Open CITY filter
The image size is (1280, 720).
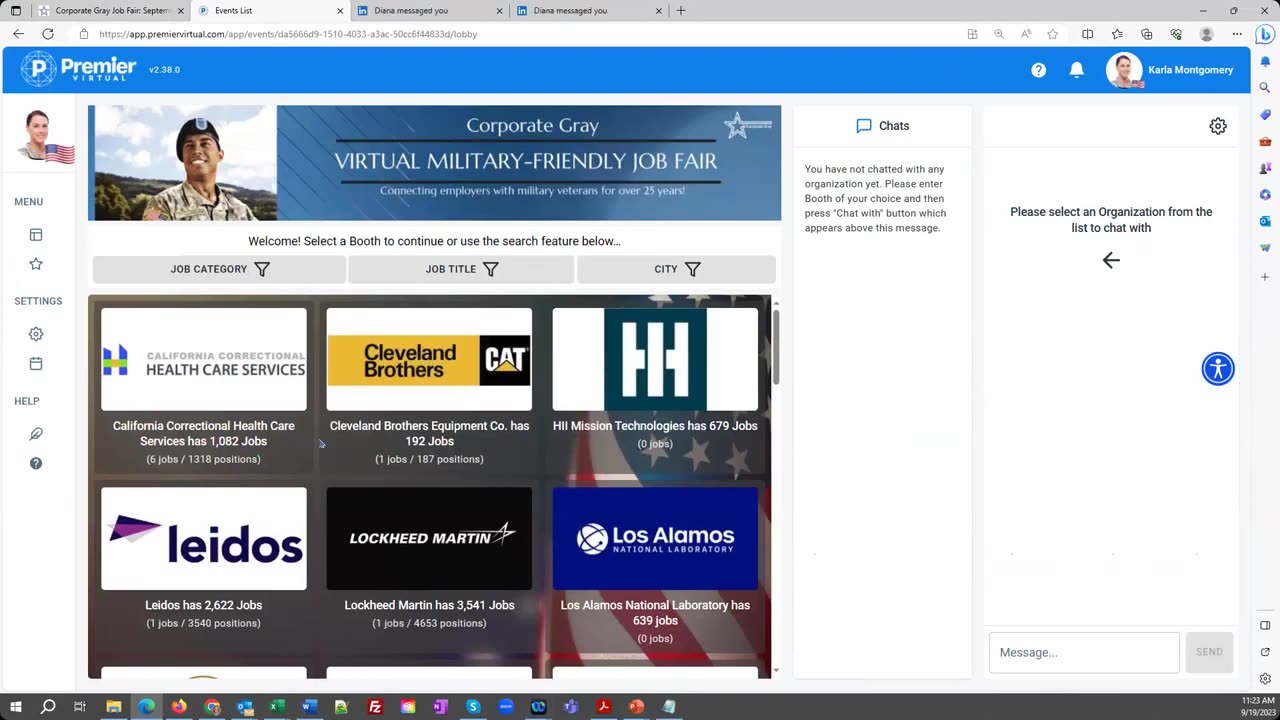point(676,269)
